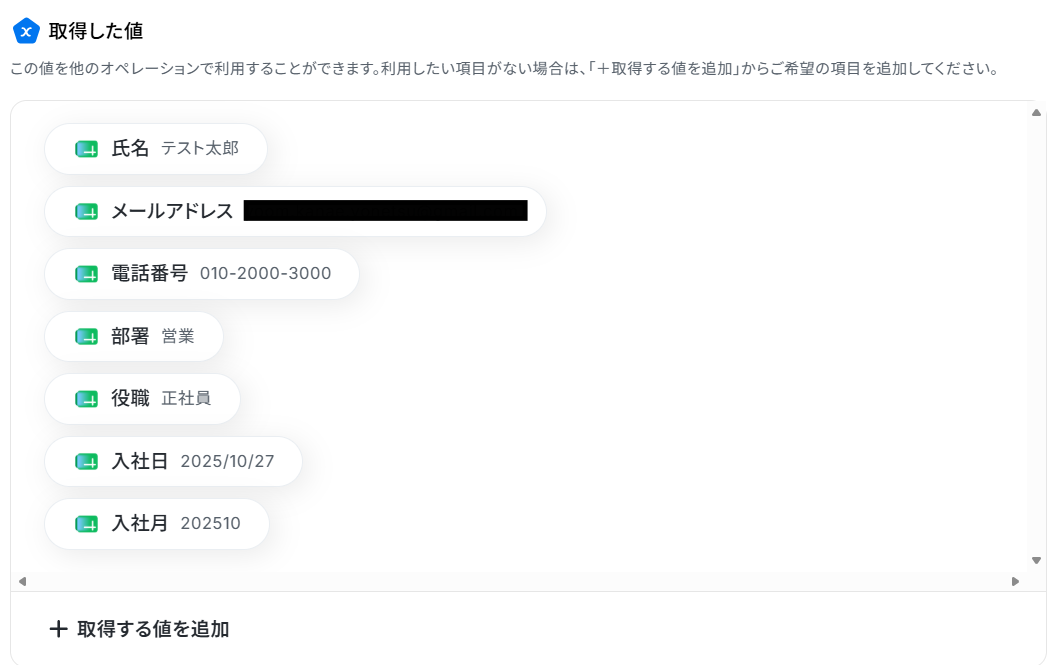The height and width of the screenshot is (665, 1047).
Task: Select the 電話番号 010-2000-3000 chip
Action: (x=202, y=274)
